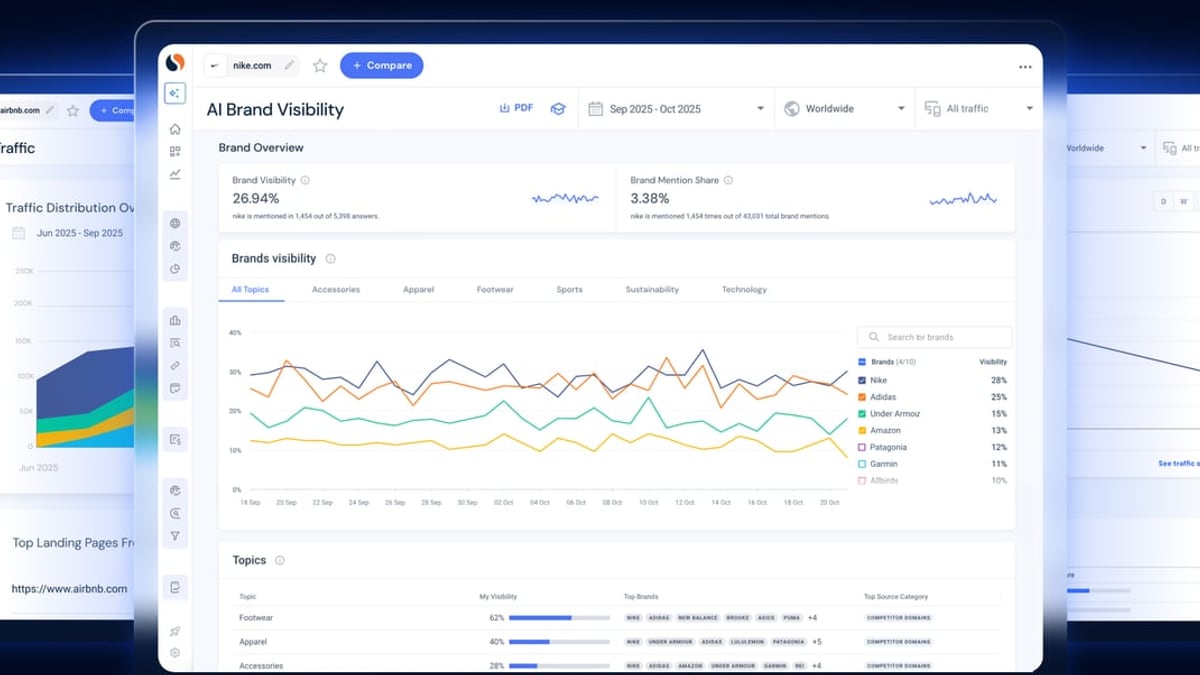Click the Similarweb logo in the sidebar
Image resolution: width=1200 pixels, height=675 pixels.
(x=175, y=62)
